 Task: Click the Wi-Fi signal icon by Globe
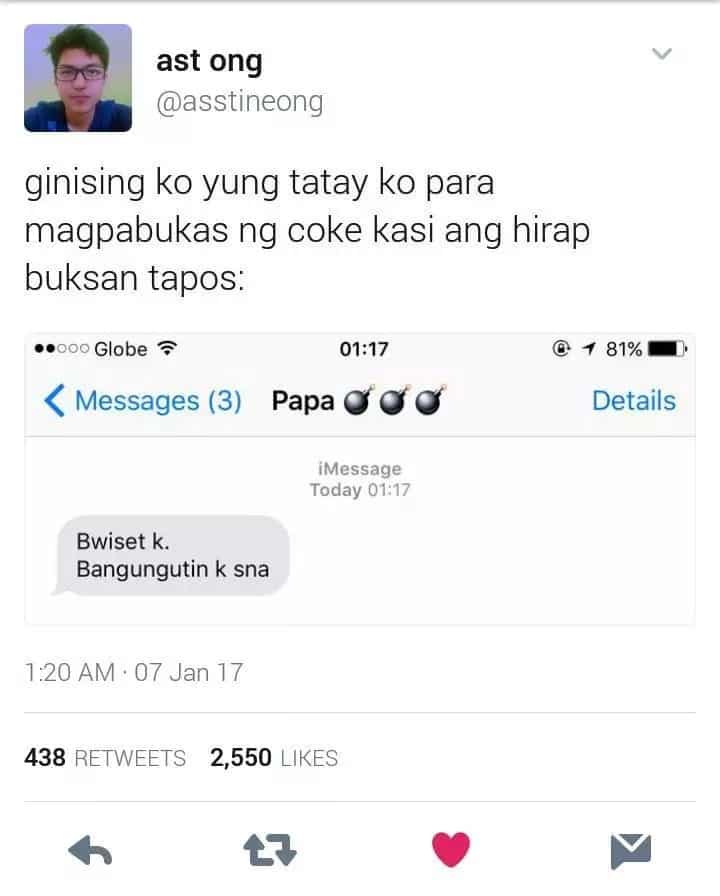(167, 348)
